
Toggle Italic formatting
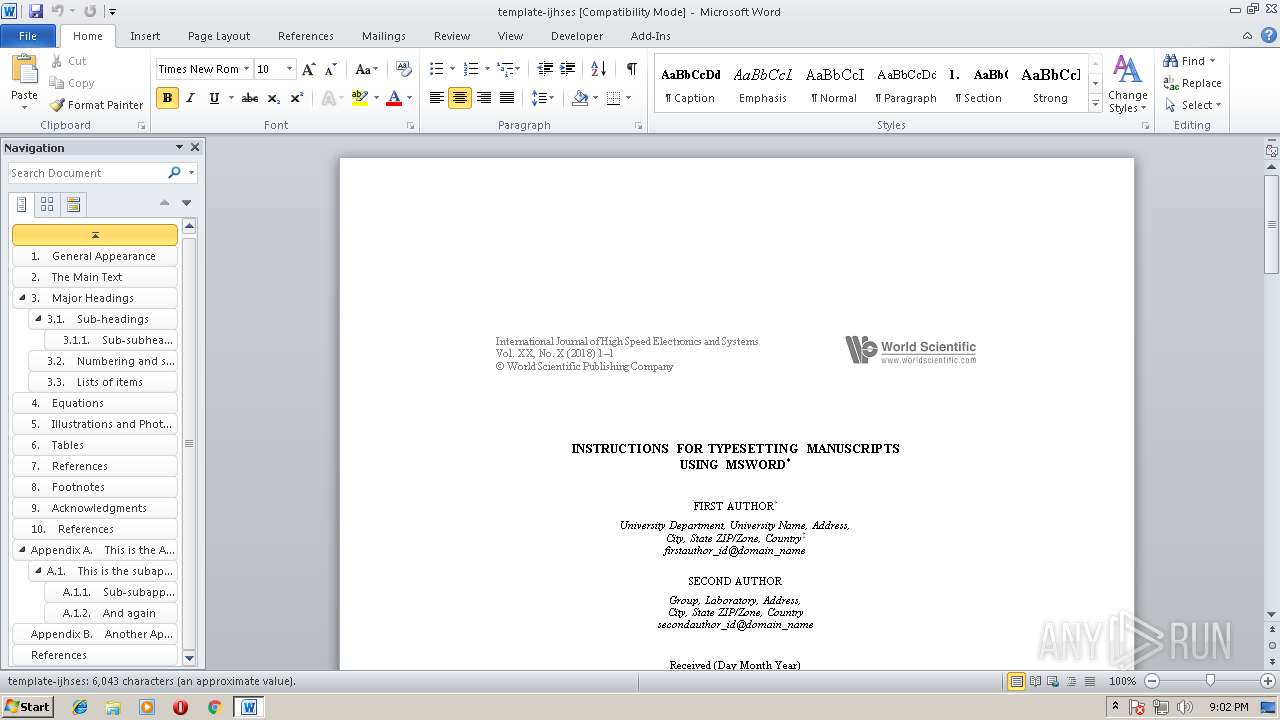coord(190,98)
